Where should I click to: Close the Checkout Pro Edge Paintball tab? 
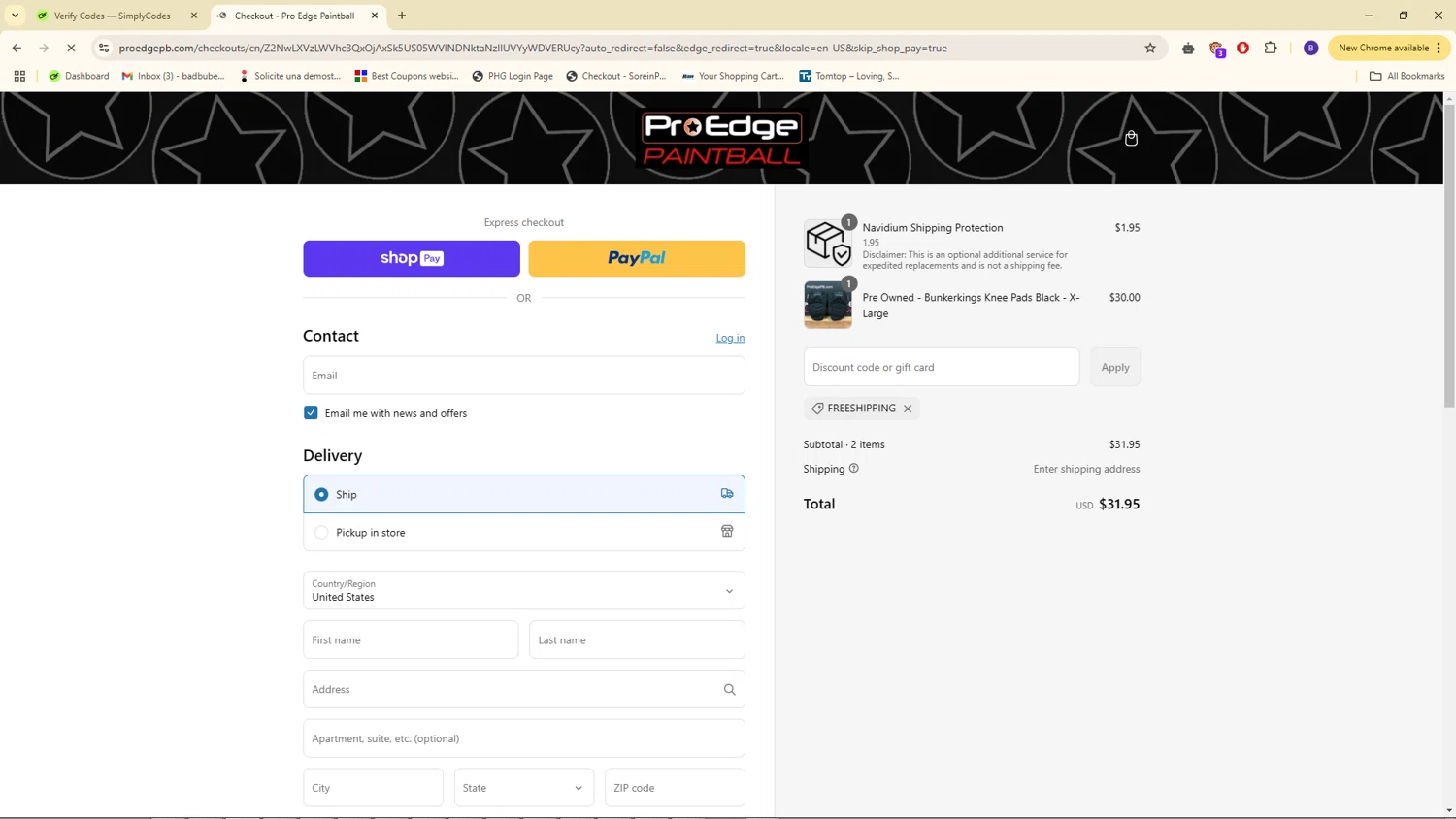(x=375, y=16)
